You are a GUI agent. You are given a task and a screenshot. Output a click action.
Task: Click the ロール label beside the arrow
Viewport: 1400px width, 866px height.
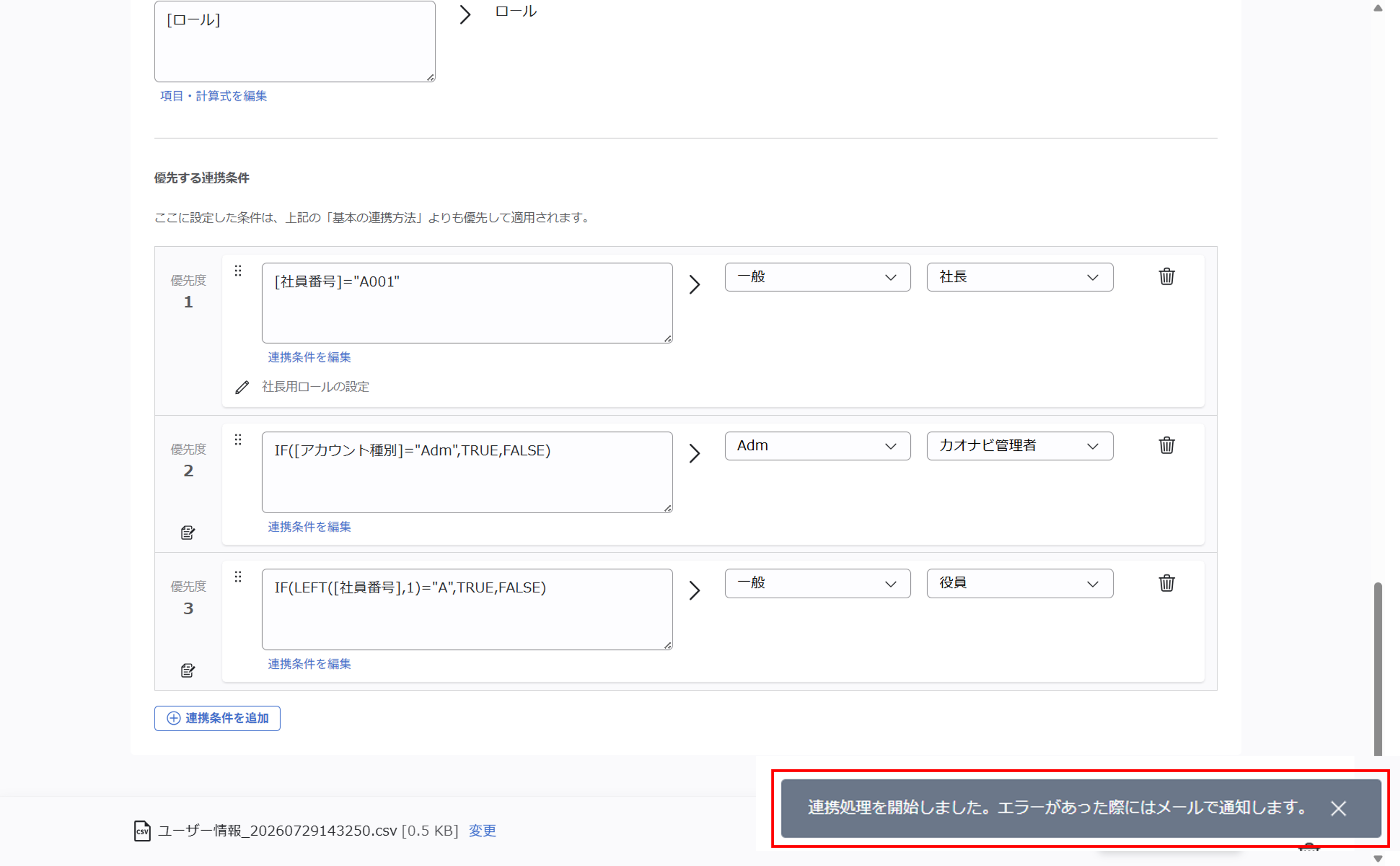pos(516,11)
